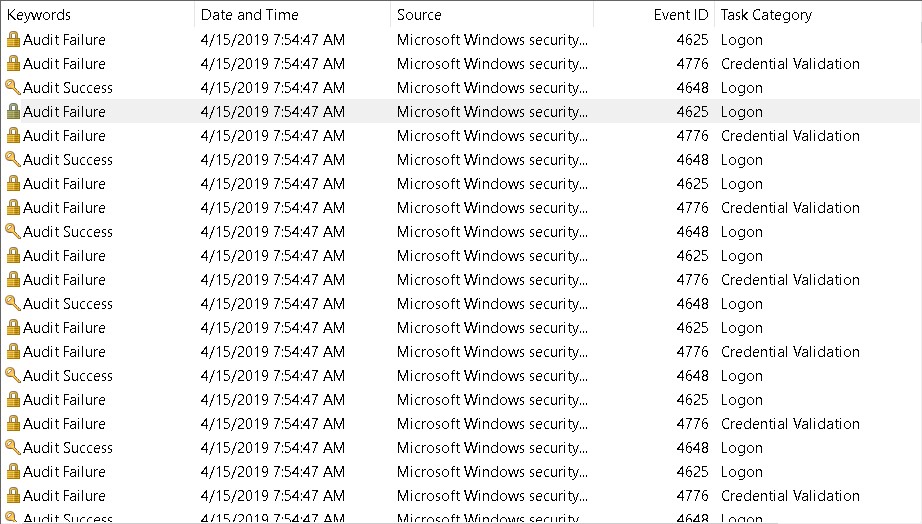
Task: Click the lock icon on the topmost Audit Failure row
Action: click(x=13, y=39)
